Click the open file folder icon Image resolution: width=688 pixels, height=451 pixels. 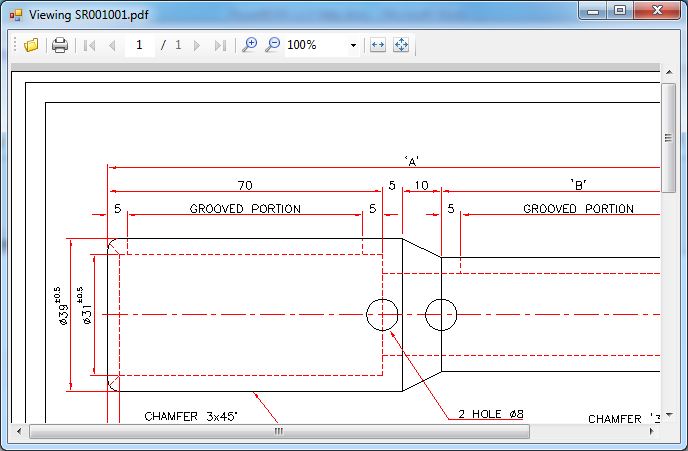(31, 46)
